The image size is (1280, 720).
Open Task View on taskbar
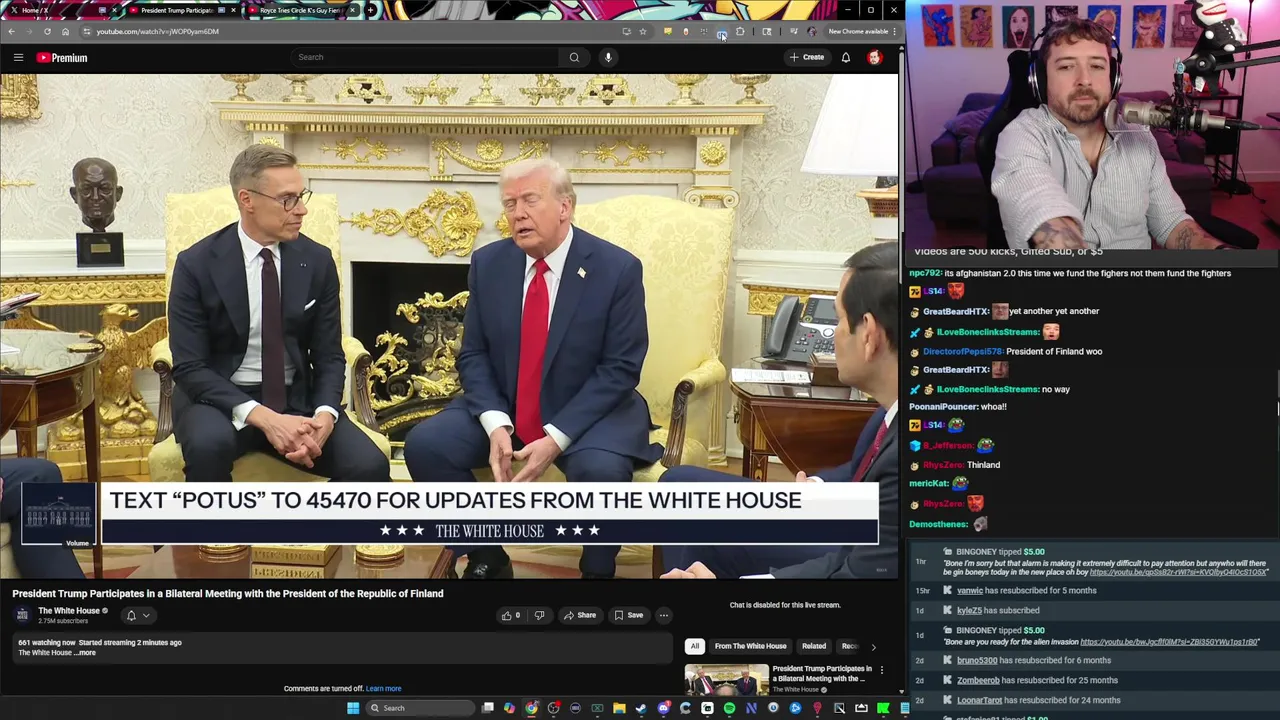pos(487,708)
